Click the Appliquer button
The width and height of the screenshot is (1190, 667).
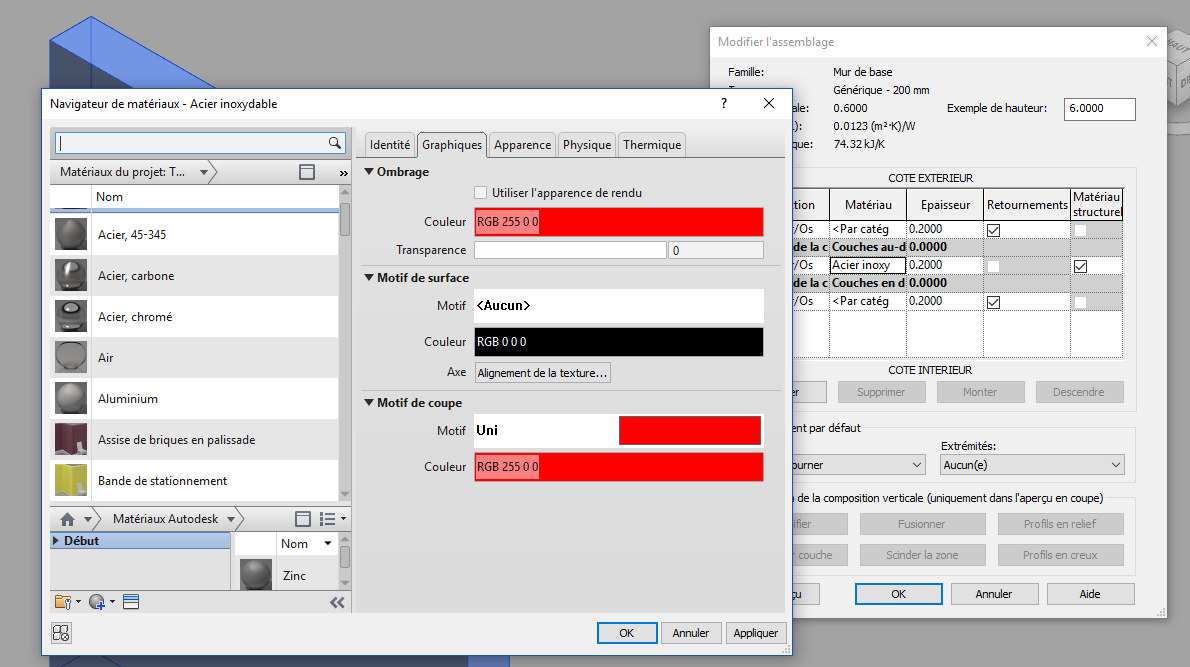(x=756, y=633)
